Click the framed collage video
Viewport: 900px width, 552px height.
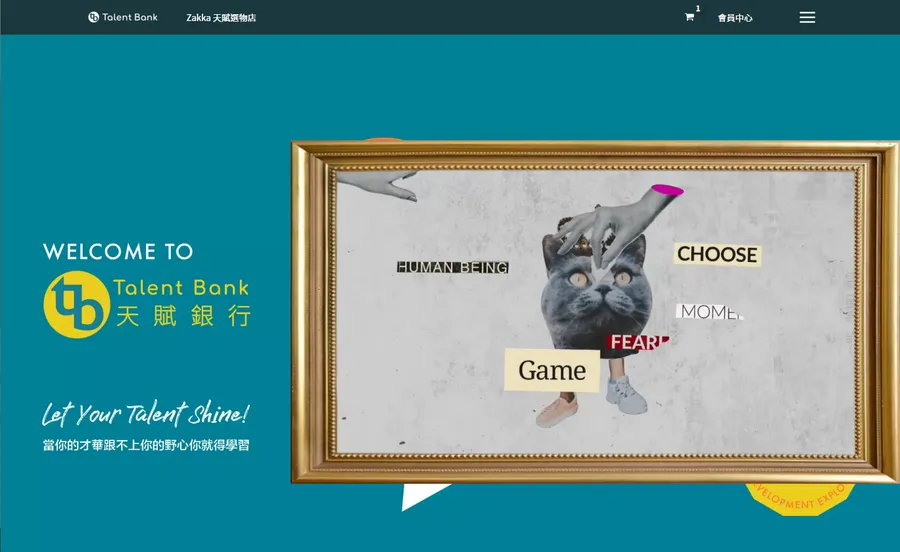[595, 312]
